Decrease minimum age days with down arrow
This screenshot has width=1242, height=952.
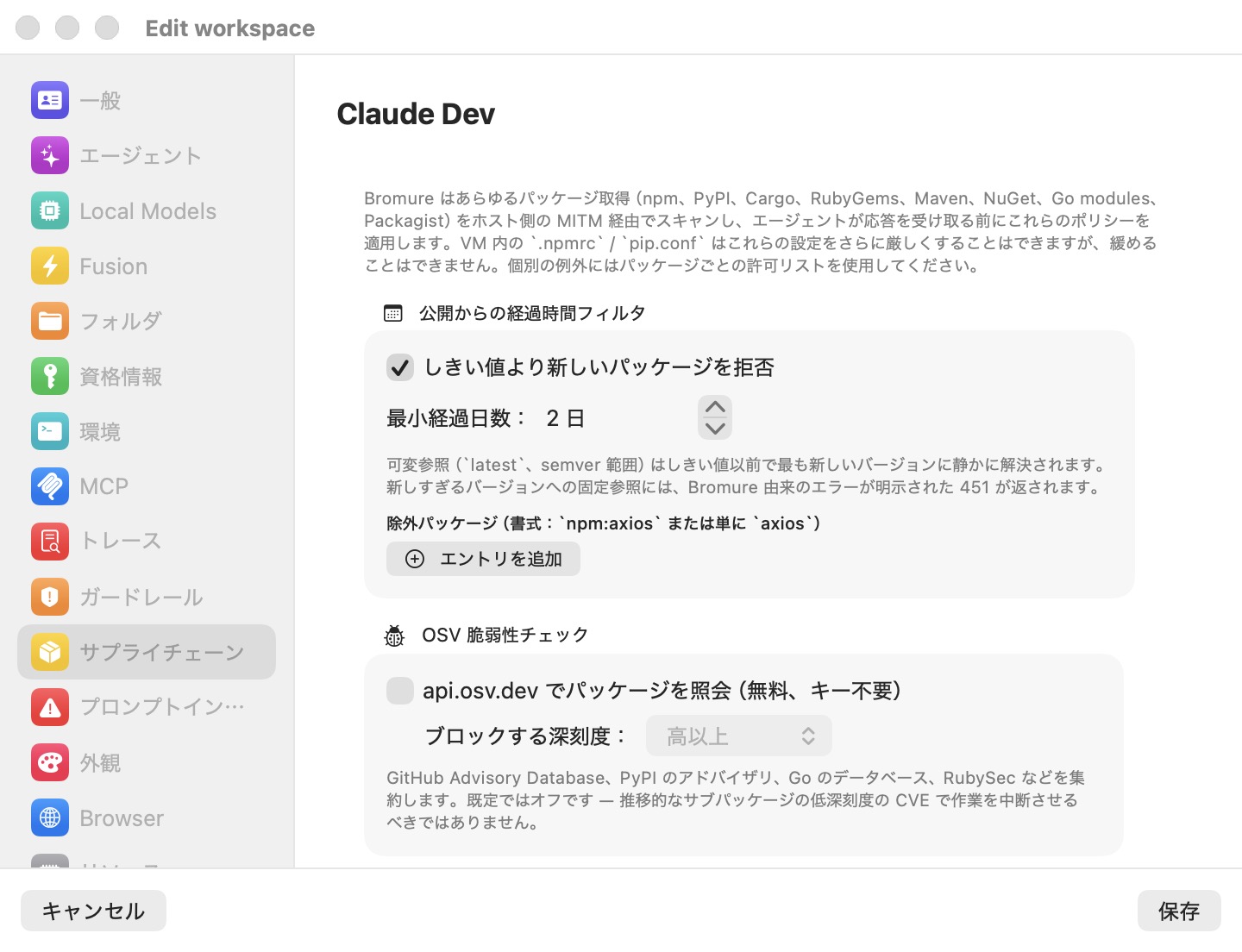(715, 428)
